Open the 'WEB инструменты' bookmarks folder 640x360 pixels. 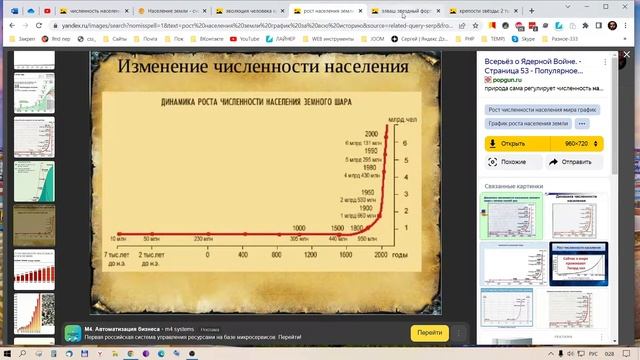click(x=329, y=39)
